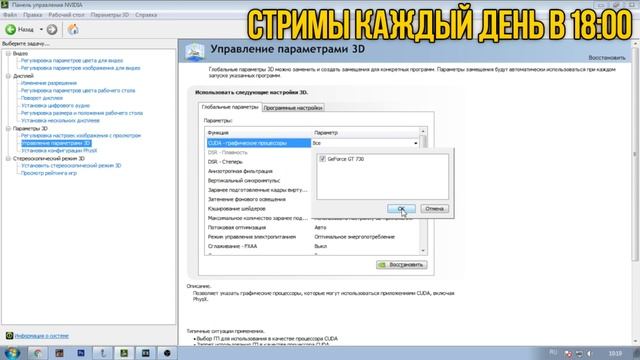Open Установка конфигурации PhysX task

pyautogui.click(x=59, y=150)
